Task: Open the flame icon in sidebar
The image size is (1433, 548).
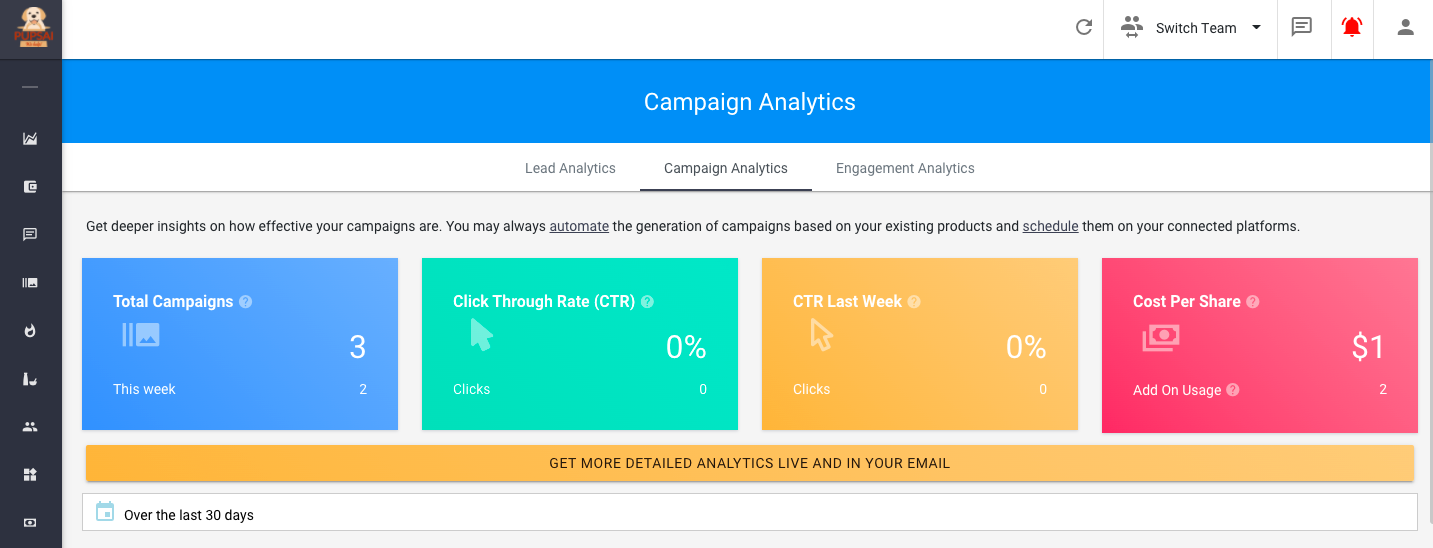Action: click(x=30, y=331)
